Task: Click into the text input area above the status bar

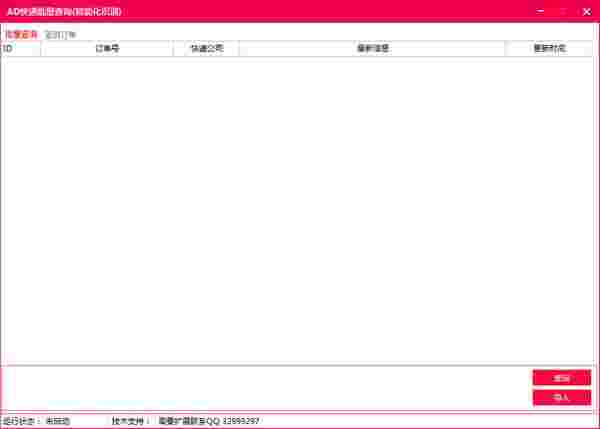Action: [x=267, y=388]
